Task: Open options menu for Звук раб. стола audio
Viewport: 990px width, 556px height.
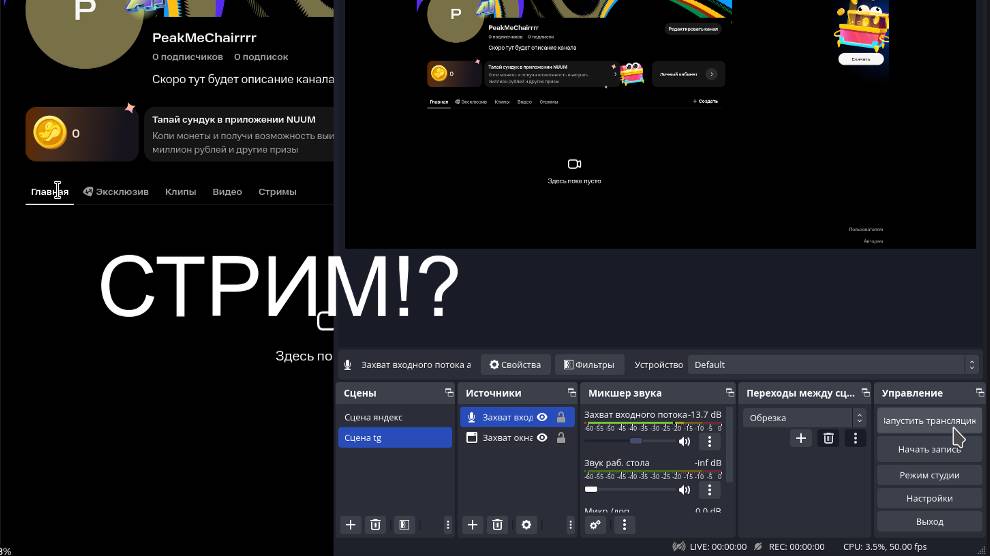Action: (x=710, y=489)
